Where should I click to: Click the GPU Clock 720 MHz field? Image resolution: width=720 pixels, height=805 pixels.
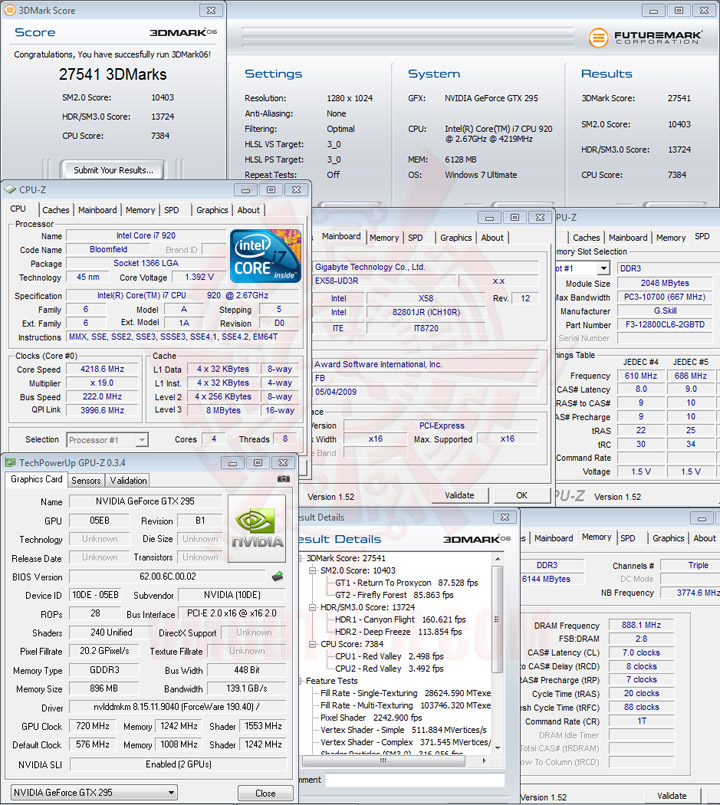[92, 726]
